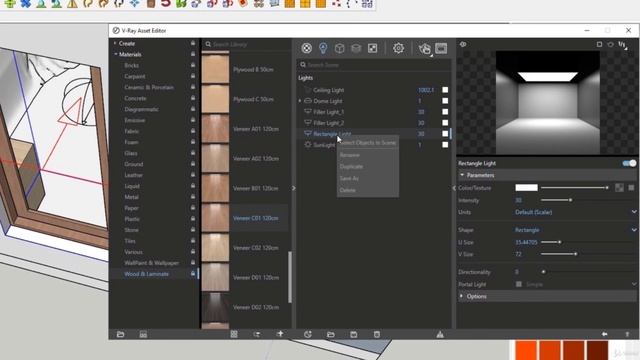Click the eye icon above preview swatch
The width and height of the screenshot is (640, 360).
click(x=463, y=44)
